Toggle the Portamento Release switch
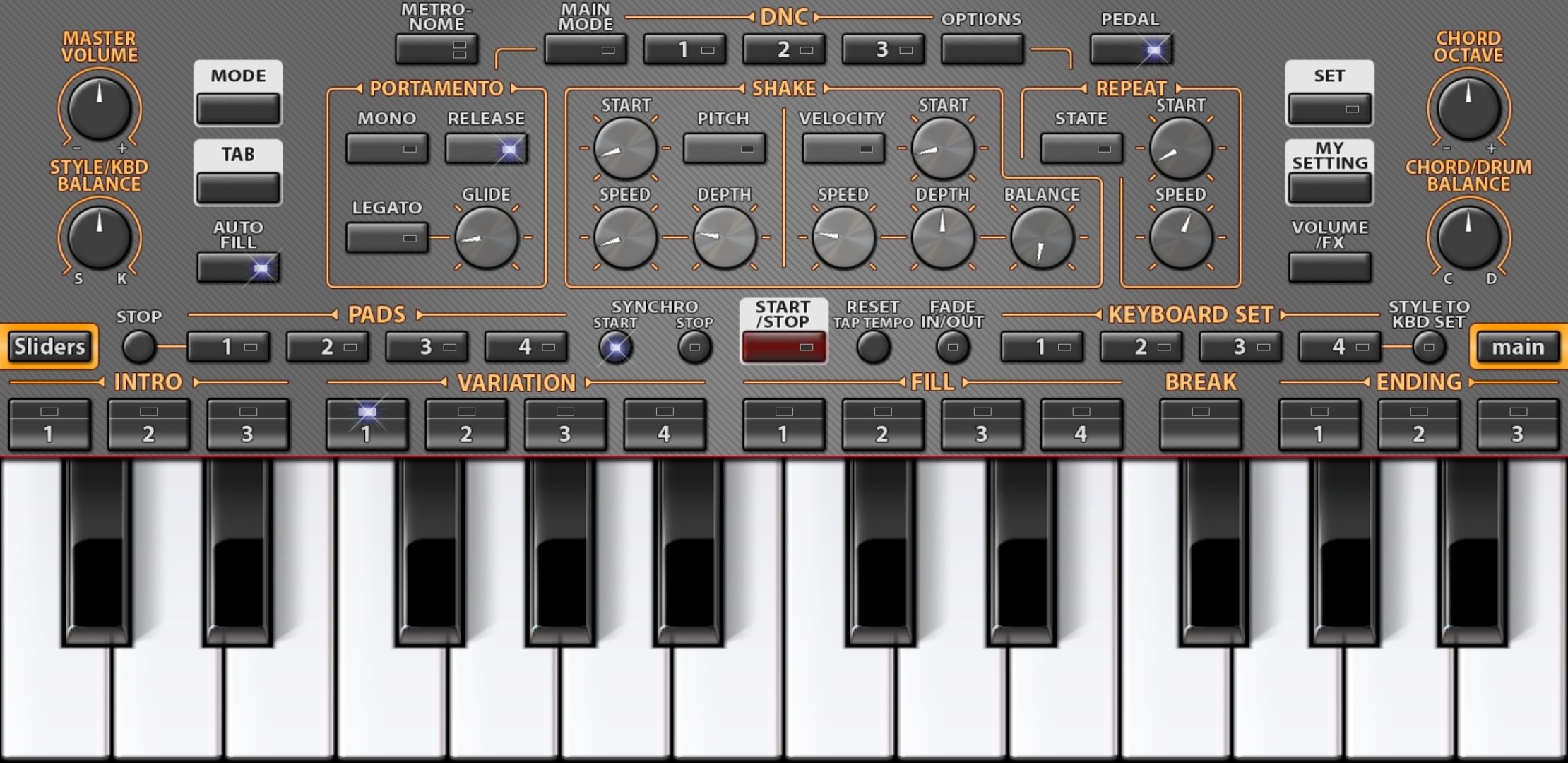Screen dimensions: 1568x763 click(486, 149)
